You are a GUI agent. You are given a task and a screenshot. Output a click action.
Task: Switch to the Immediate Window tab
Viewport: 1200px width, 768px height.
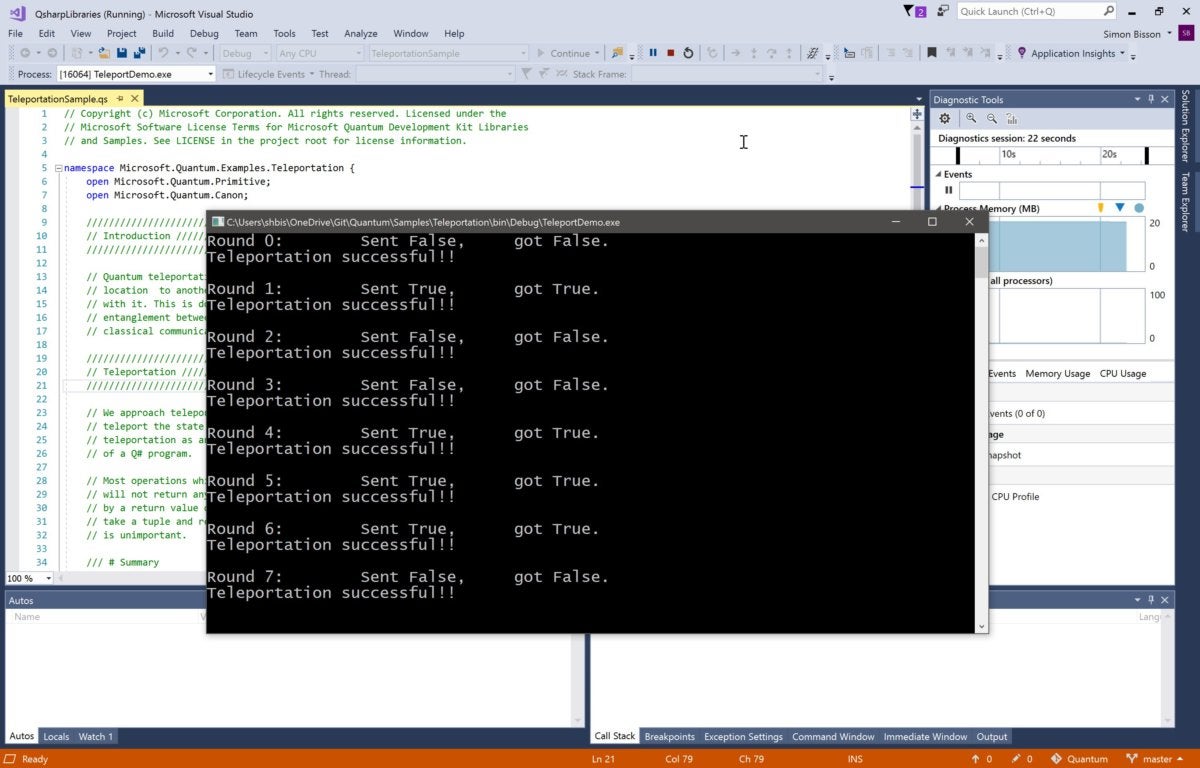(x=925, y=736)
